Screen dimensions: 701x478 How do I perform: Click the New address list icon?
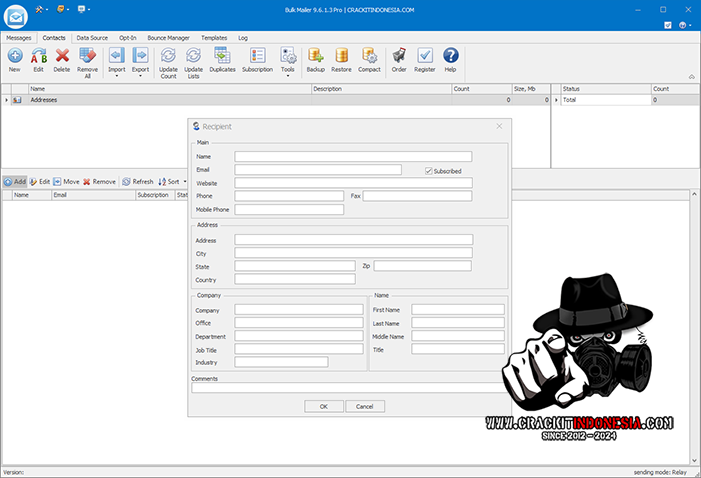14,58
